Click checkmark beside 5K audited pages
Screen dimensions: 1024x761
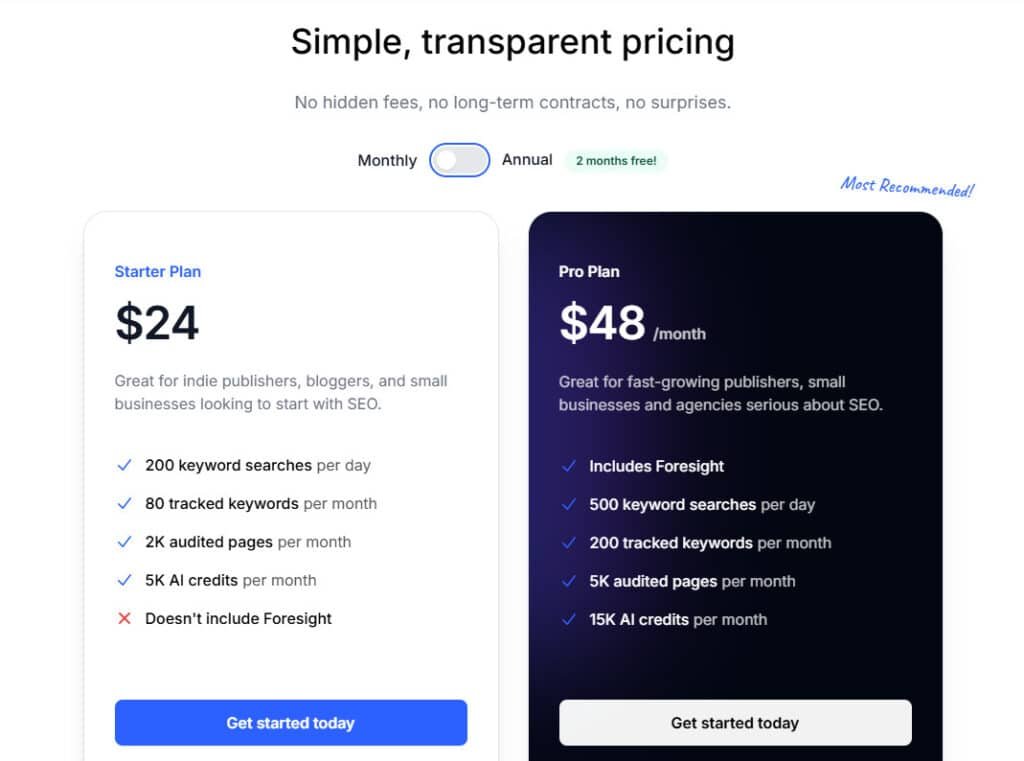tap(569, 581)
